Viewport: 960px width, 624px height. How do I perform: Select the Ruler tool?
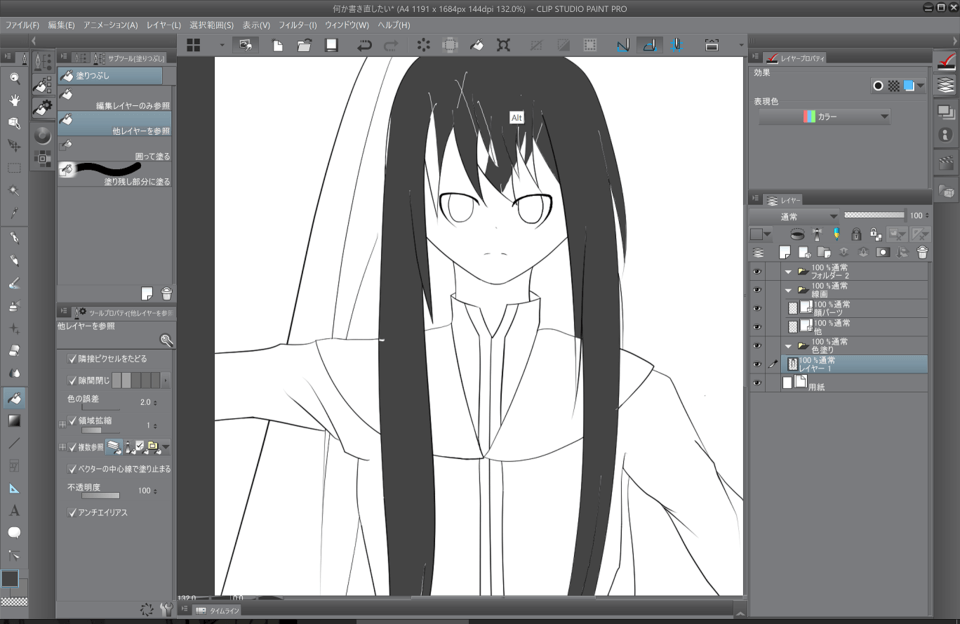coord(14,488)
